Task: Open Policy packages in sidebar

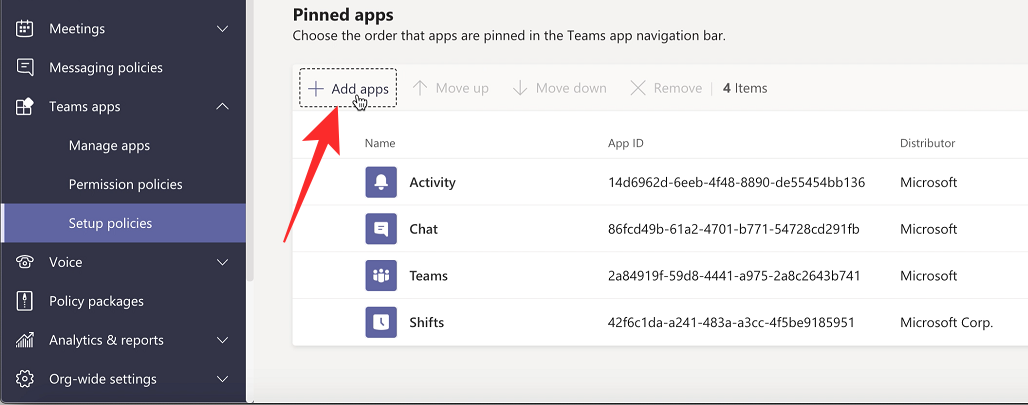Action: [x=96, y=301]
